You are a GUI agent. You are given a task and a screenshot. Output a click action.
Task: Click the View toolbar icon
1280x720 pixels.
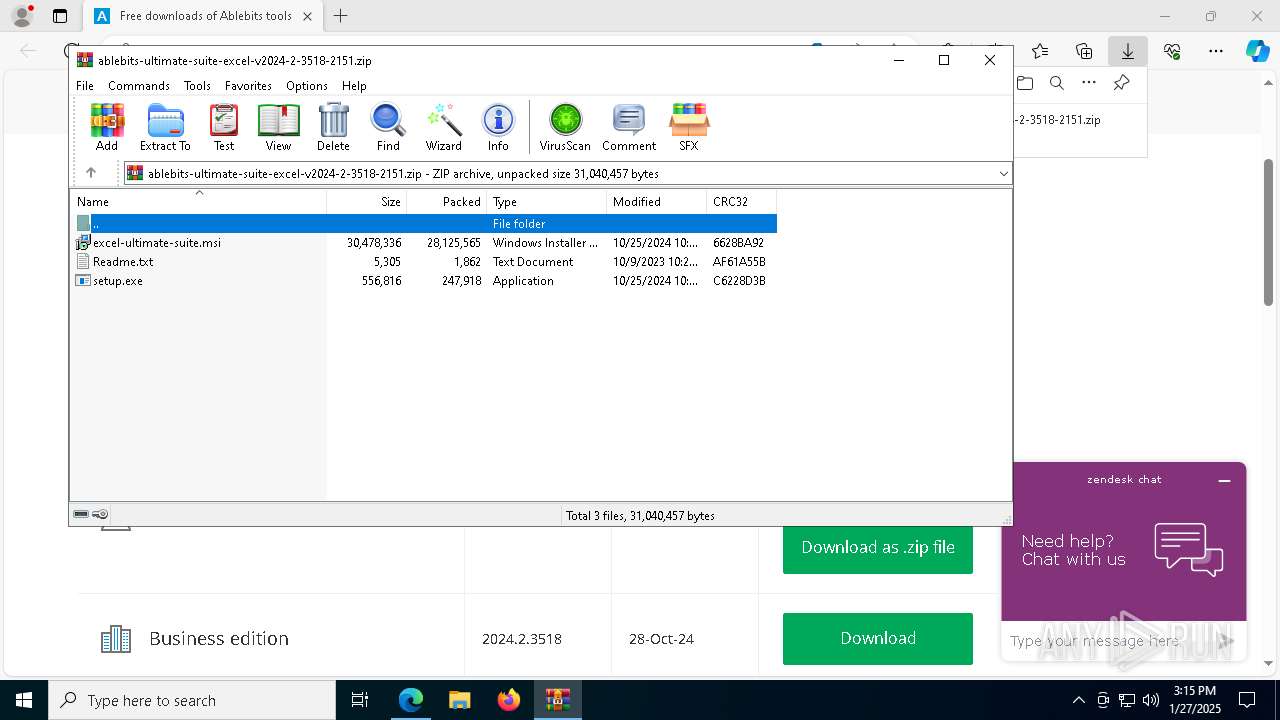278,127
